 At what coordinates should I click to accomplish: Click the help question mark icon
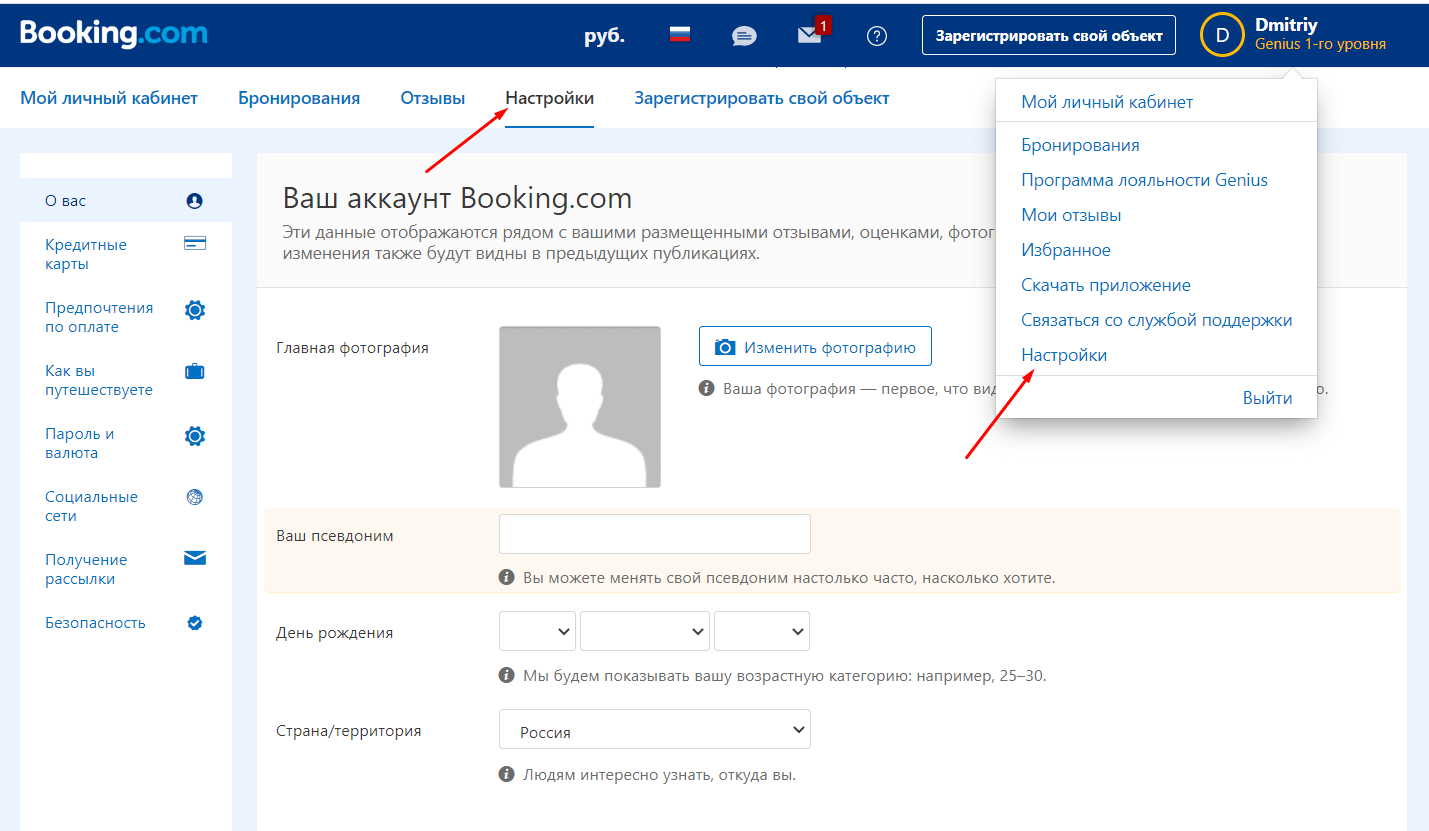point(877,36)
